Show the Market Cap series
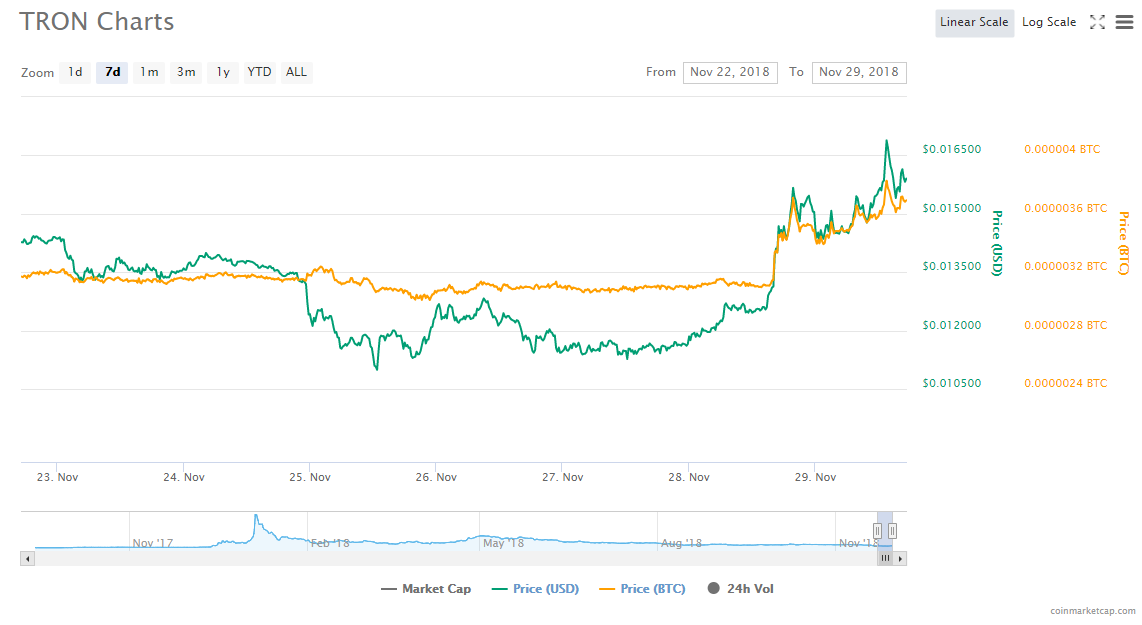Image resolution: width=1142 pixels, height=625 pixels. tap(426, 589)
